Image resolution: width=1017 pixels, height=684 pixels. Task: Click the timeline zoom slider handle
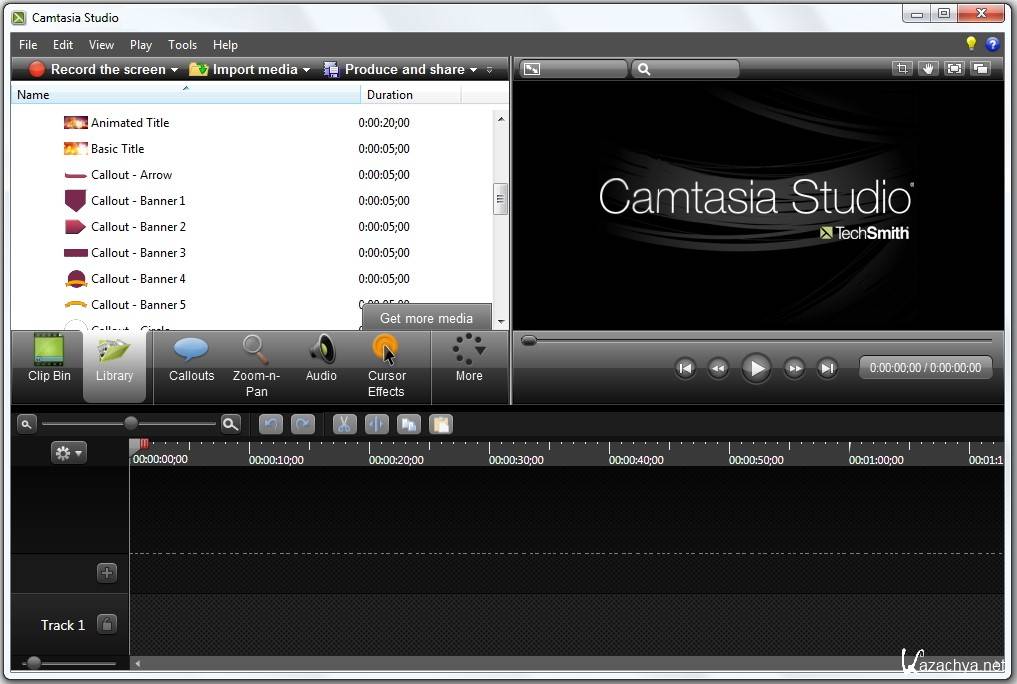pos(131,424)
